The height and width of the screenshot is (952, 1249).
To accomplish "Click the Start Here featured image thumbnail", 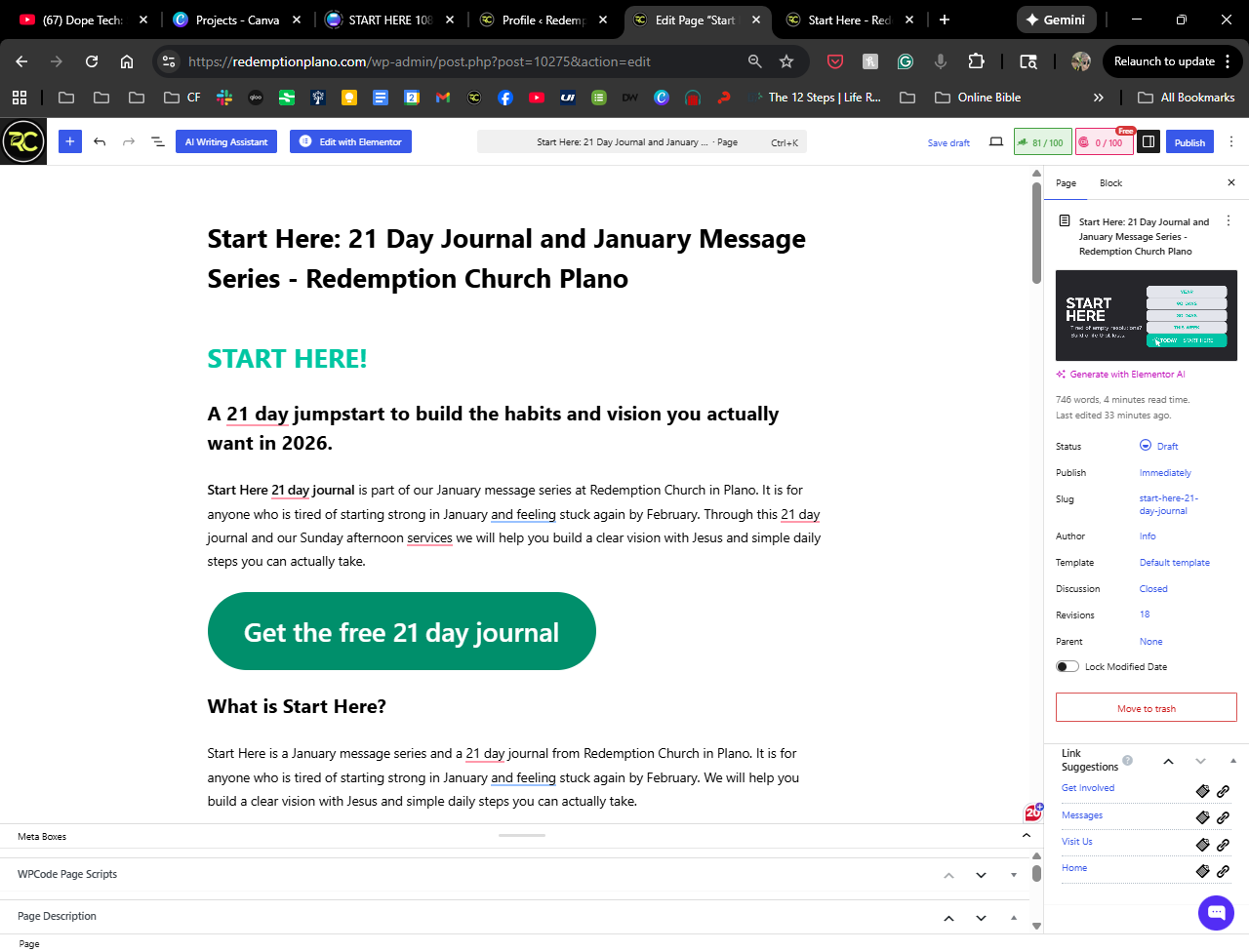I will [1146, 315].
